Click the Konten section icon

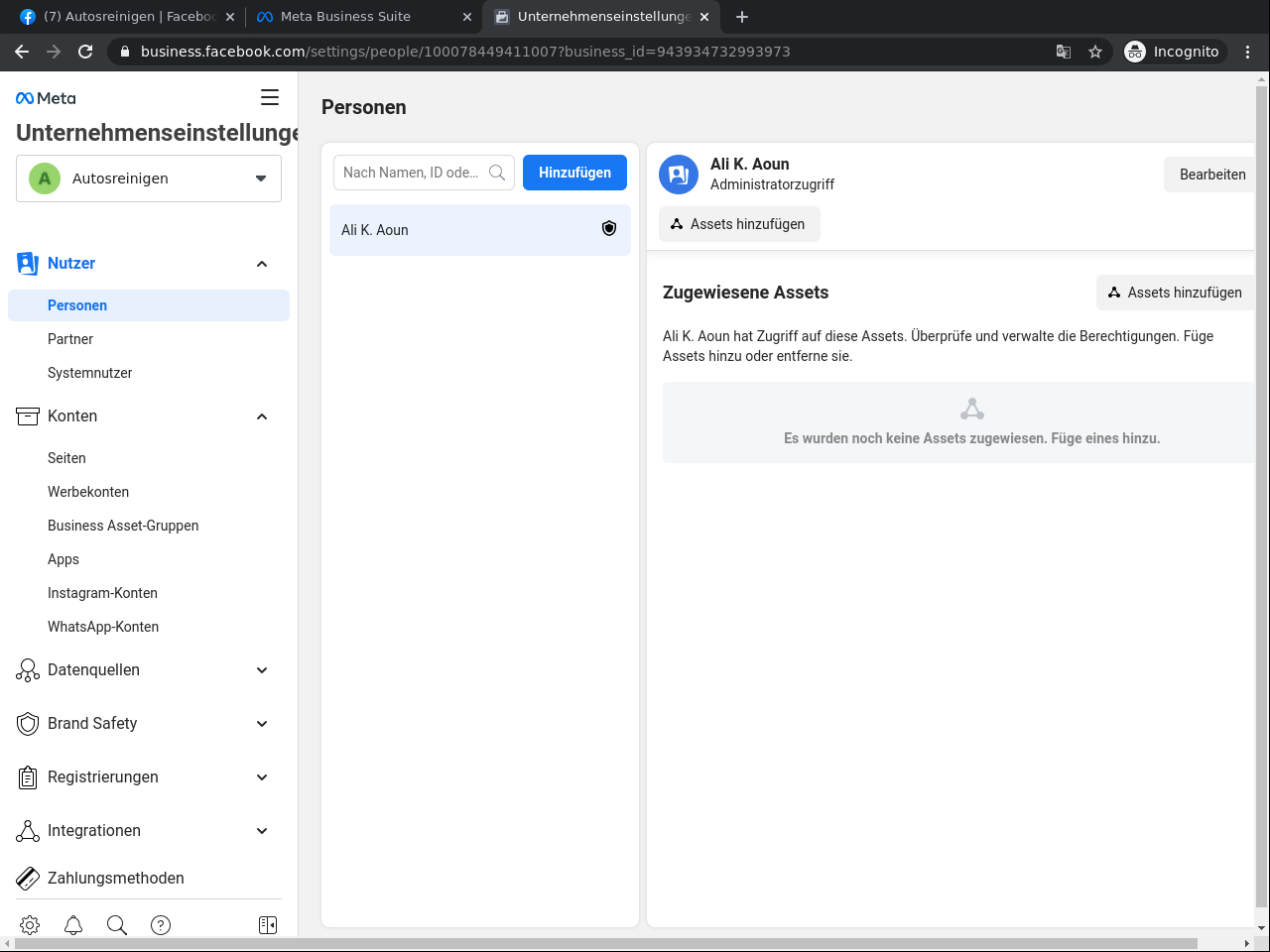28,416
